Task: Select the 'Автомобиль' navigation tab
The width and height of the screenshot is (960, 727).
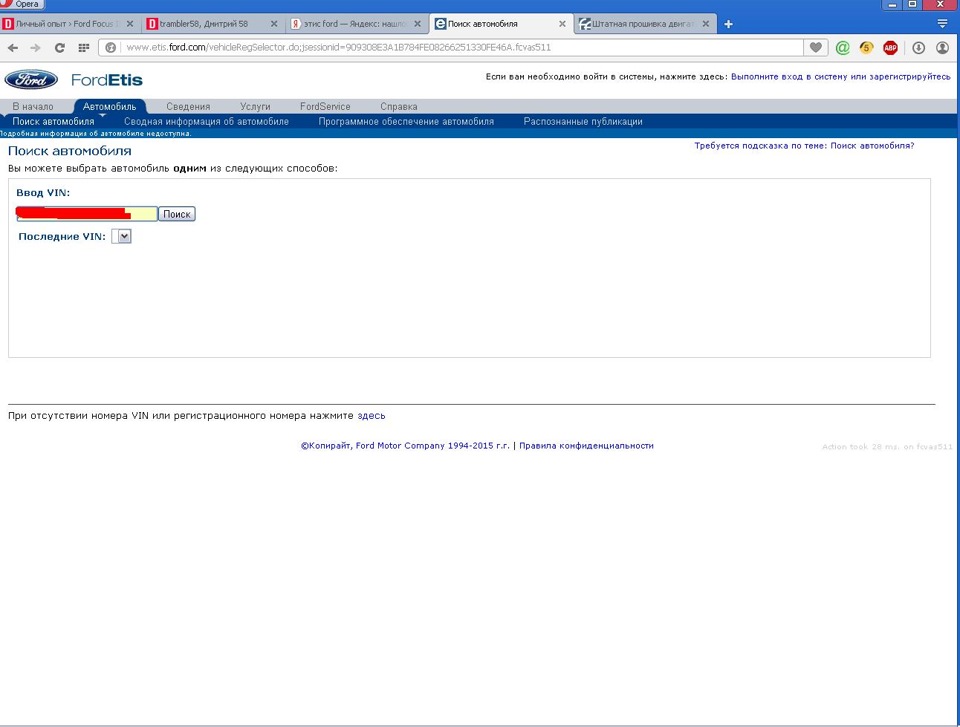Action: pos(110,107)
